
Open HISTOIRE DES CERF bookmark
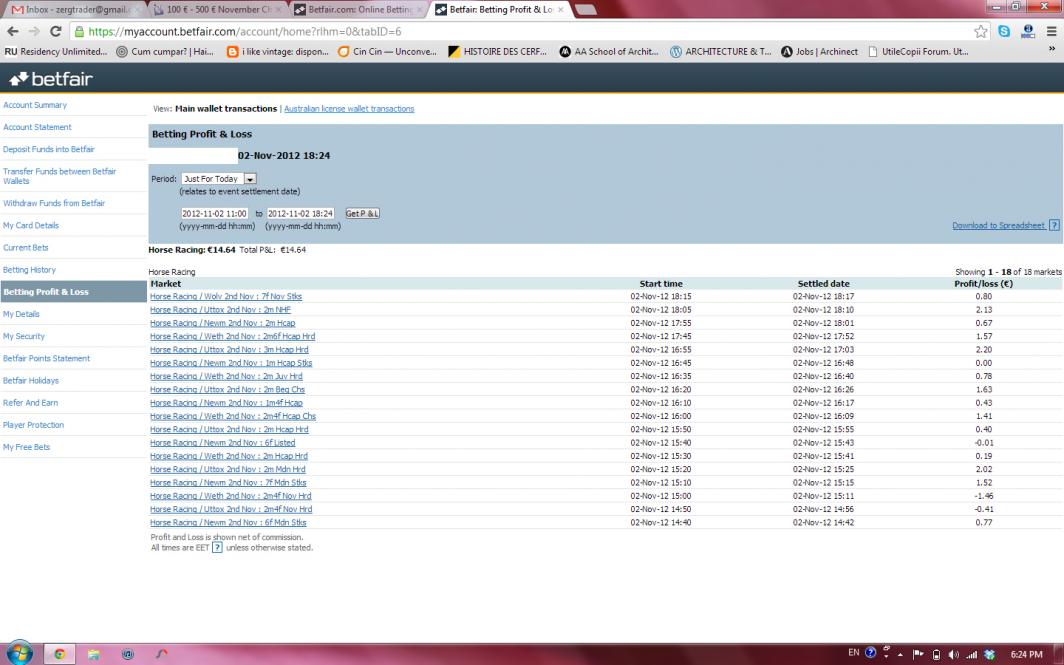click(x=497, y=52)
